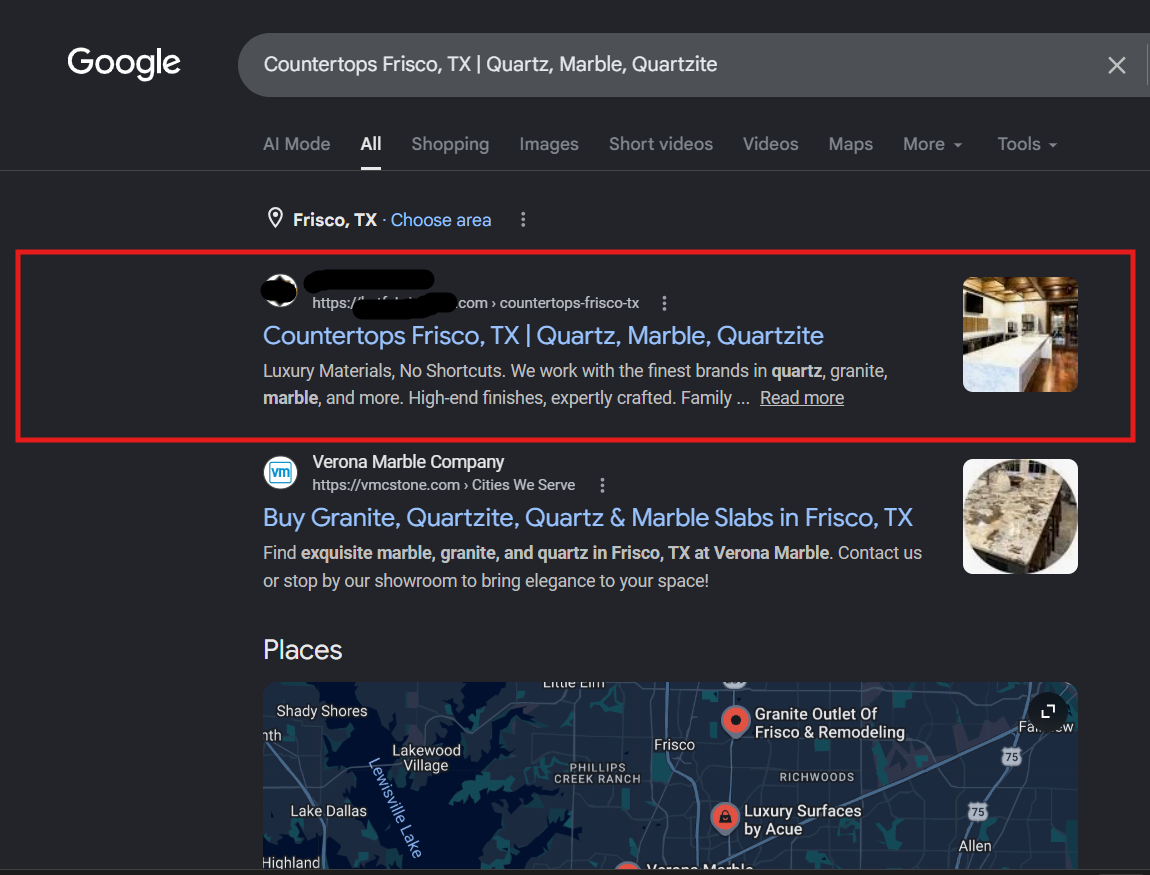This screenshot has height=875, width=1150.
Task: Click the Lakewood Village label on the map
Action: 426,758
